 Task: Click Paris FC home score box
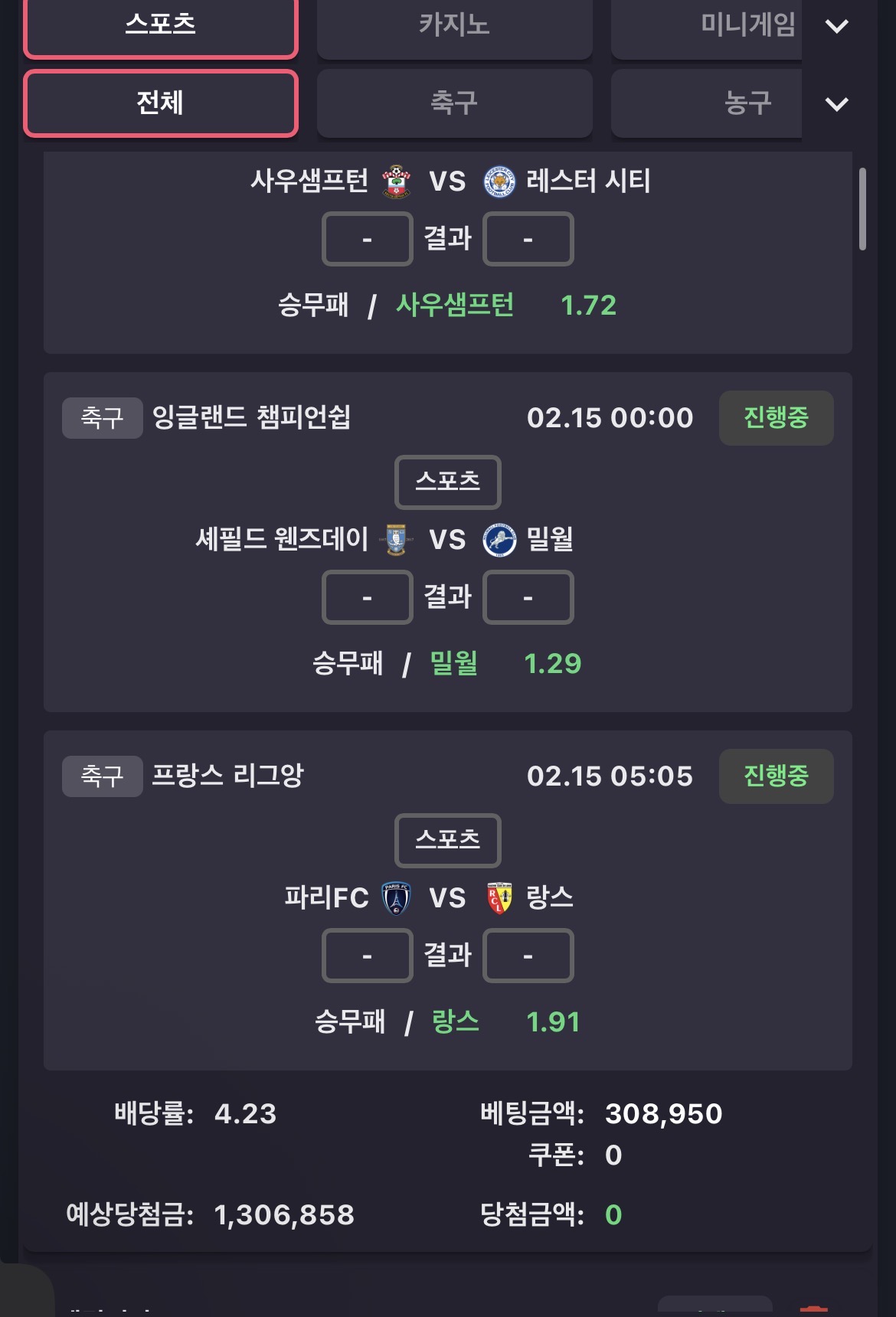pos(368,956)
